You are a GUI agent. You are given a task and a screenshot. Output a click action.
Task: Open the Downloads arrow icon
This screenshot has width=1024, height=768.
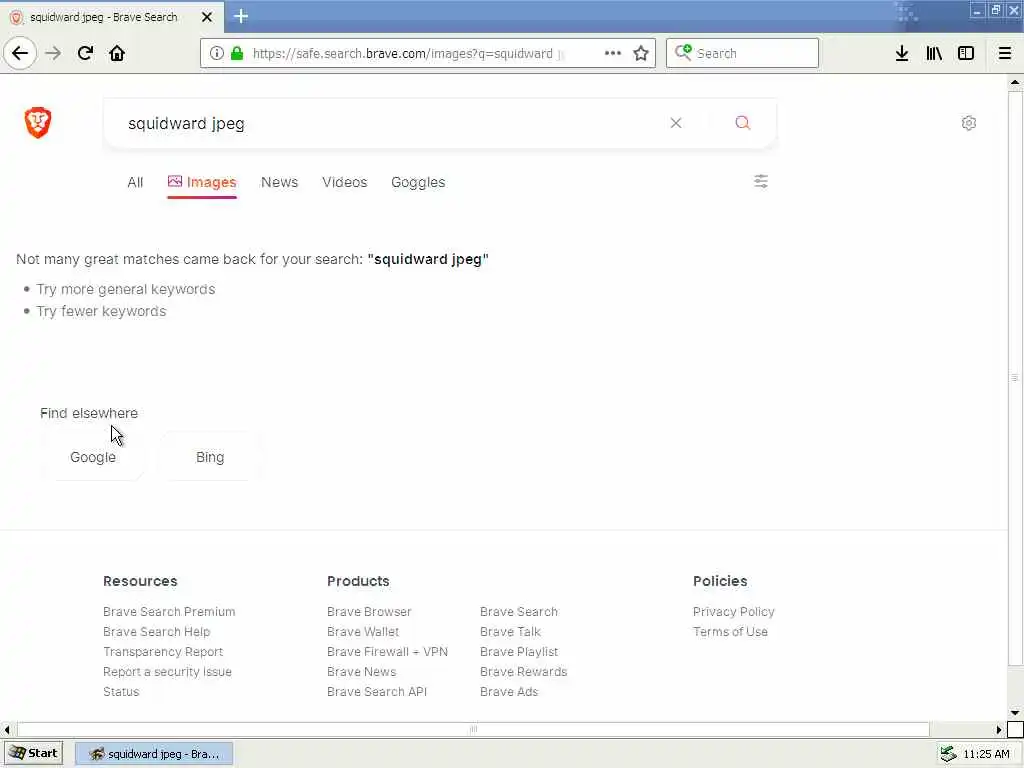point(902,53)
